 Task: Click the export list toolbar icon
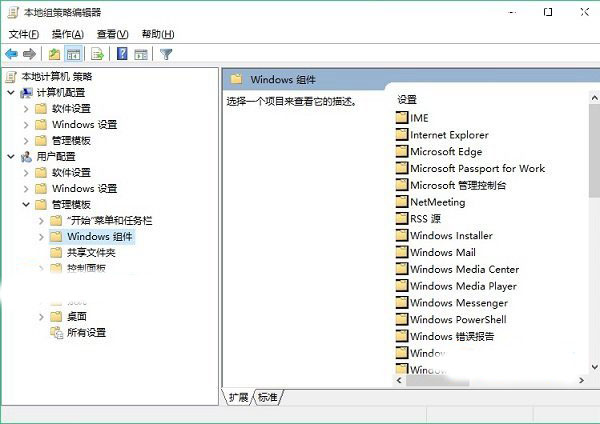coord(98,54)
